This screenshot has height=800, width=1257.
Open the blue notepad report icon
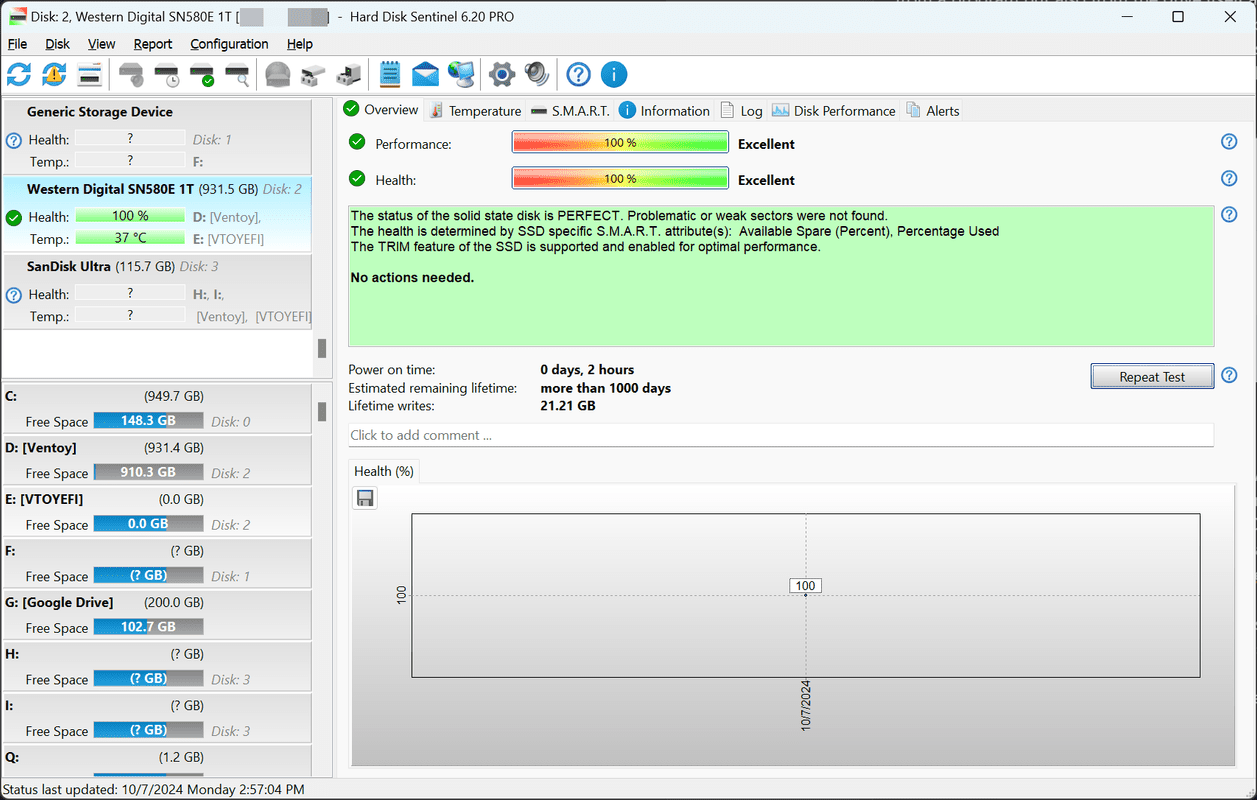[x=390, y=74]
